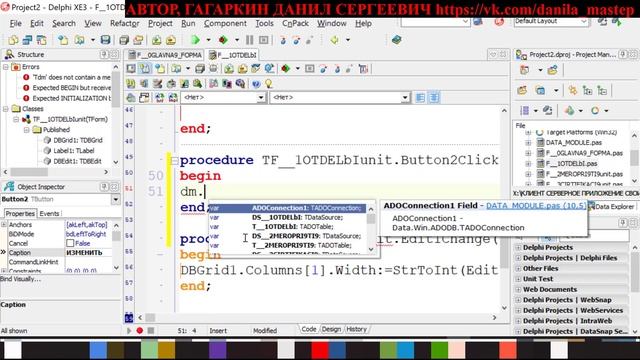
Task: Click the Program Reset icon next to Pause
Action: [264, 40]
